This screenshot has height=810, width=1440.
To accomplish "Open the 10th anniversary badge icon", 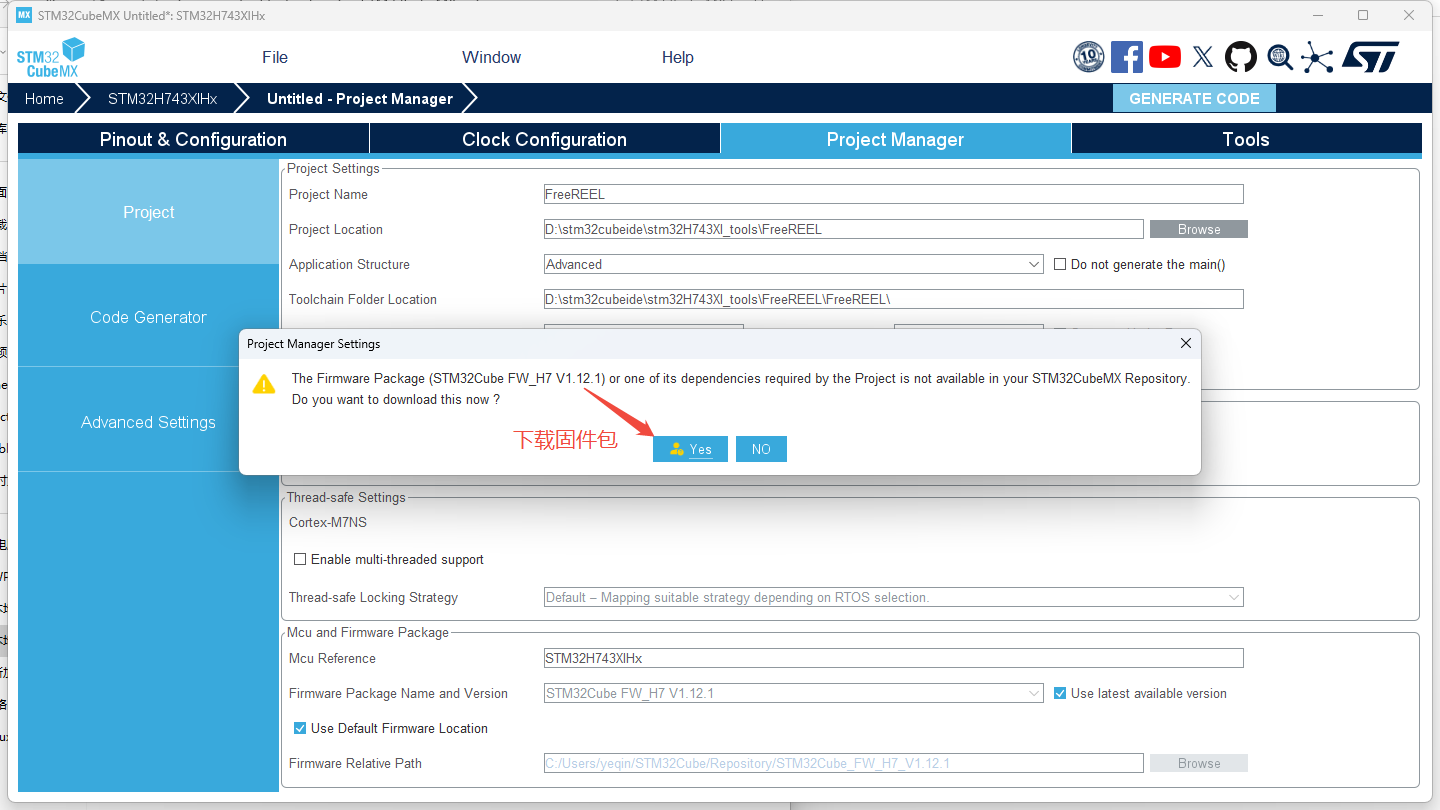I will [1088, 57].
